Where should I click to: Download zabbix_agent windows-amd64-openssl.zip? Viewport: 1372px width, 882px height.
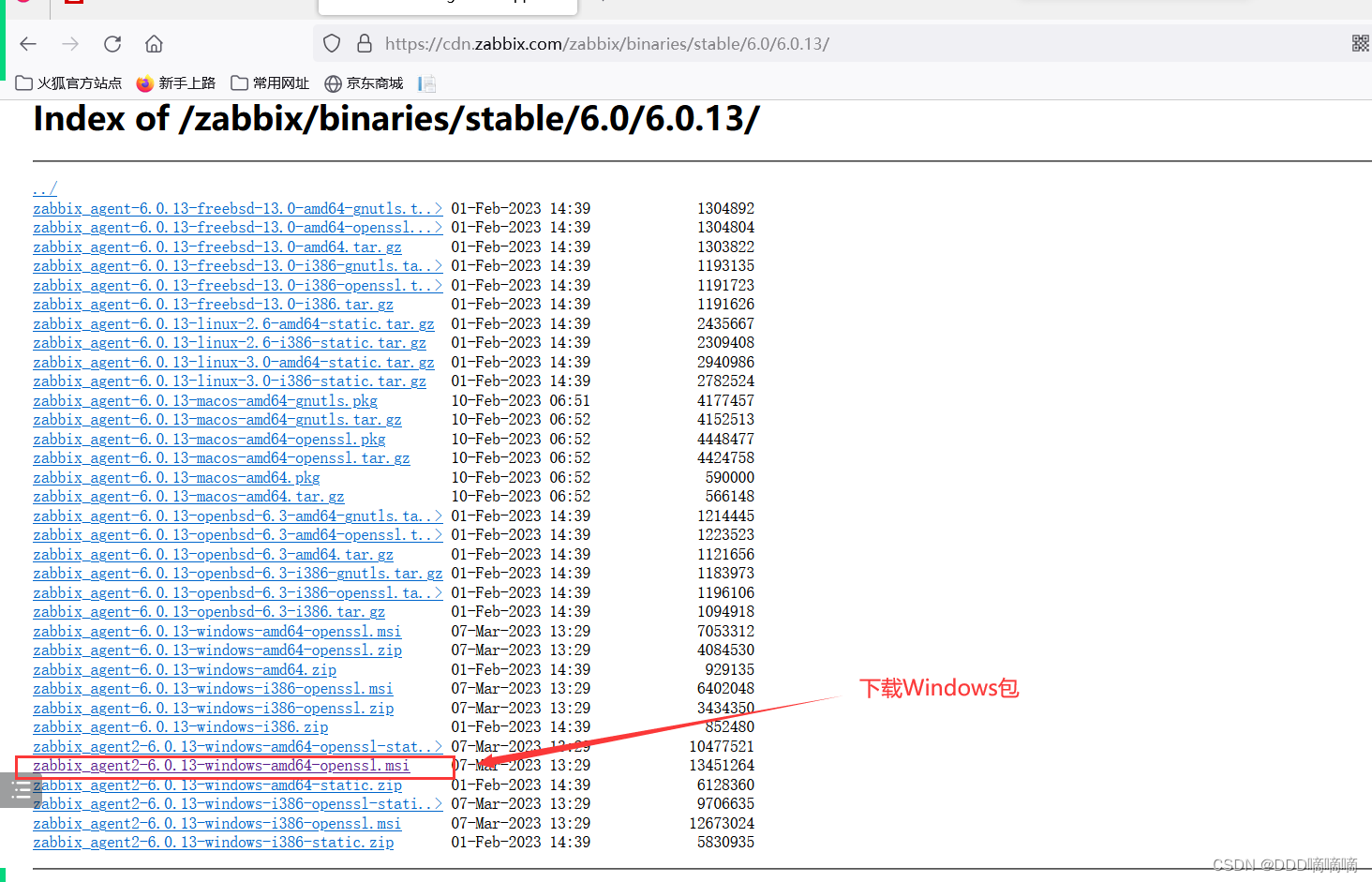217,650
